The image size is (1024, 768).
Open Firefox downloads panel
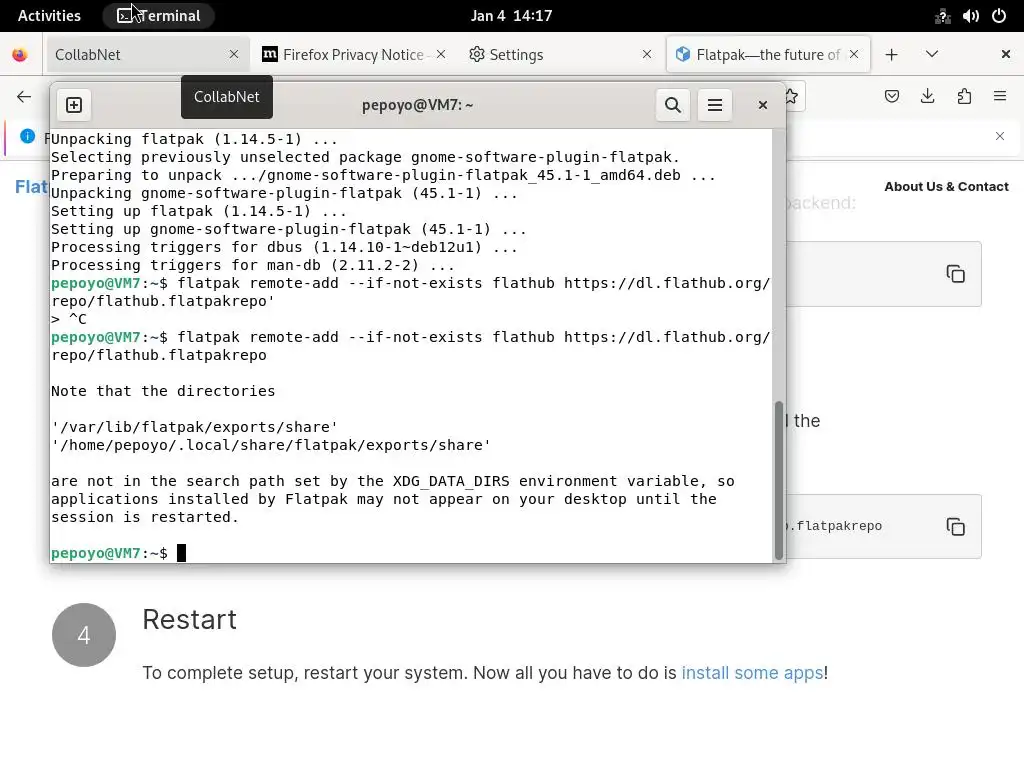[927, 97]
